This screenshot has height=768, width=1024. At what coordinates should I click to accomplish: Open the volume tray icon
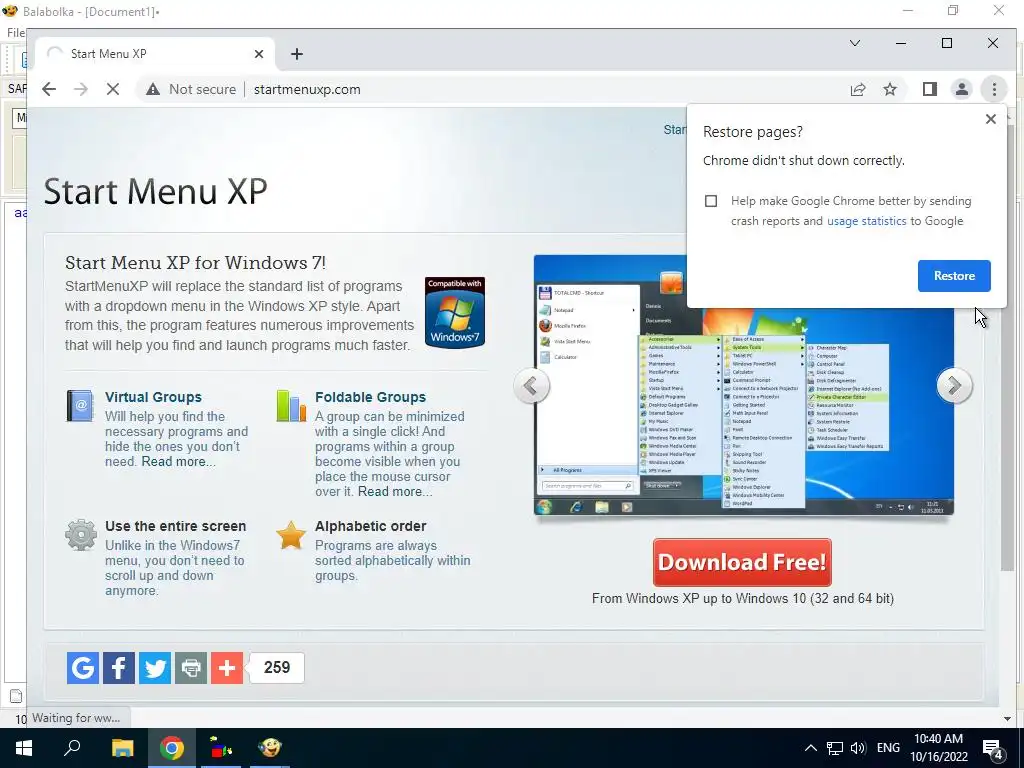[x=858, y=748]
